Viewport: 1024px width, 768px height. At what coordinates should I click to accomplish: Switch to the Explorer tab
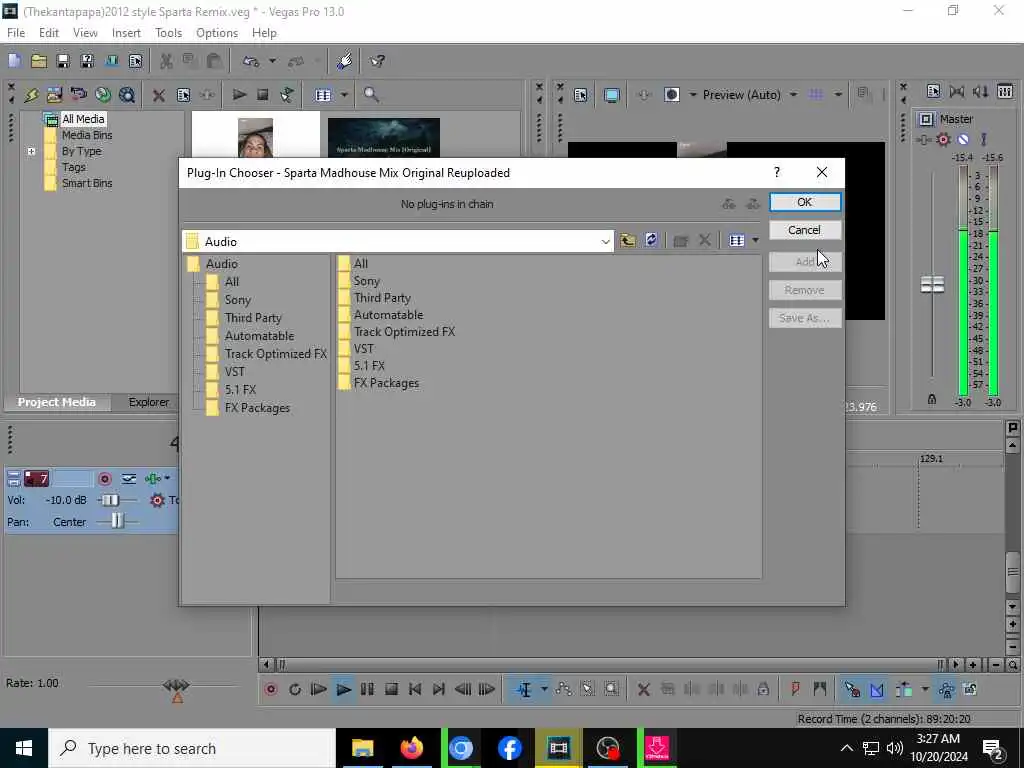[148, 402]
